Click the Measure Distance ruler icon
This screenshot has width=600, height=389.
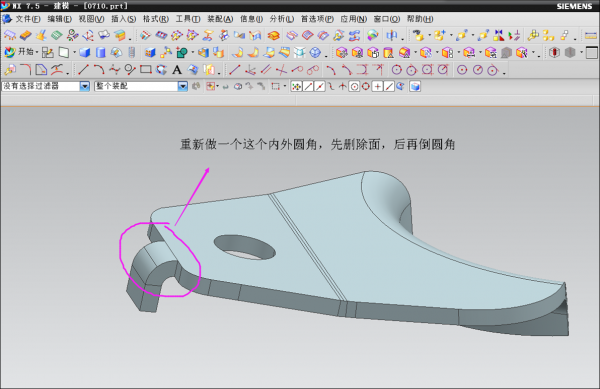point(591,36)
